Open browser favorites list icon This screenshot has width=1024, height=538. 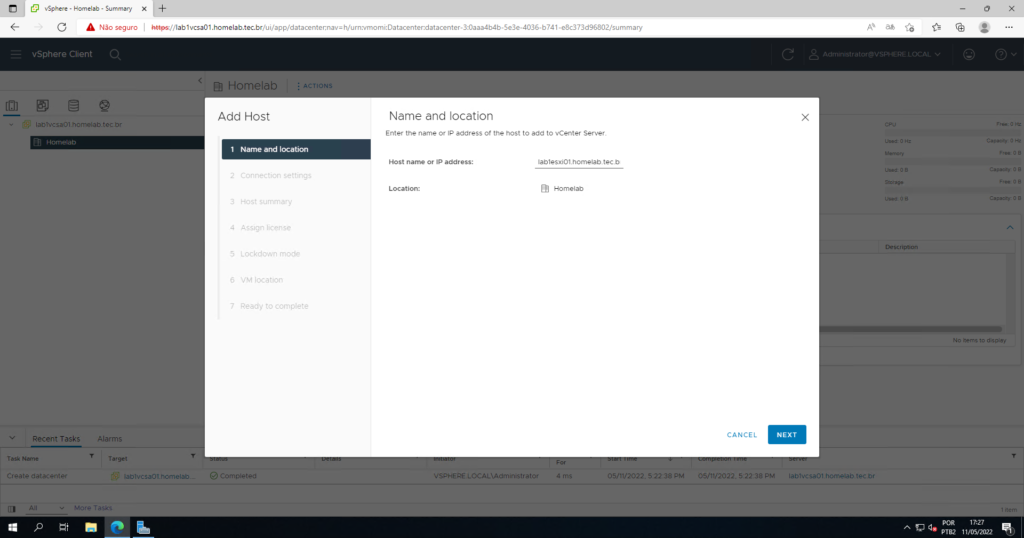936,27
